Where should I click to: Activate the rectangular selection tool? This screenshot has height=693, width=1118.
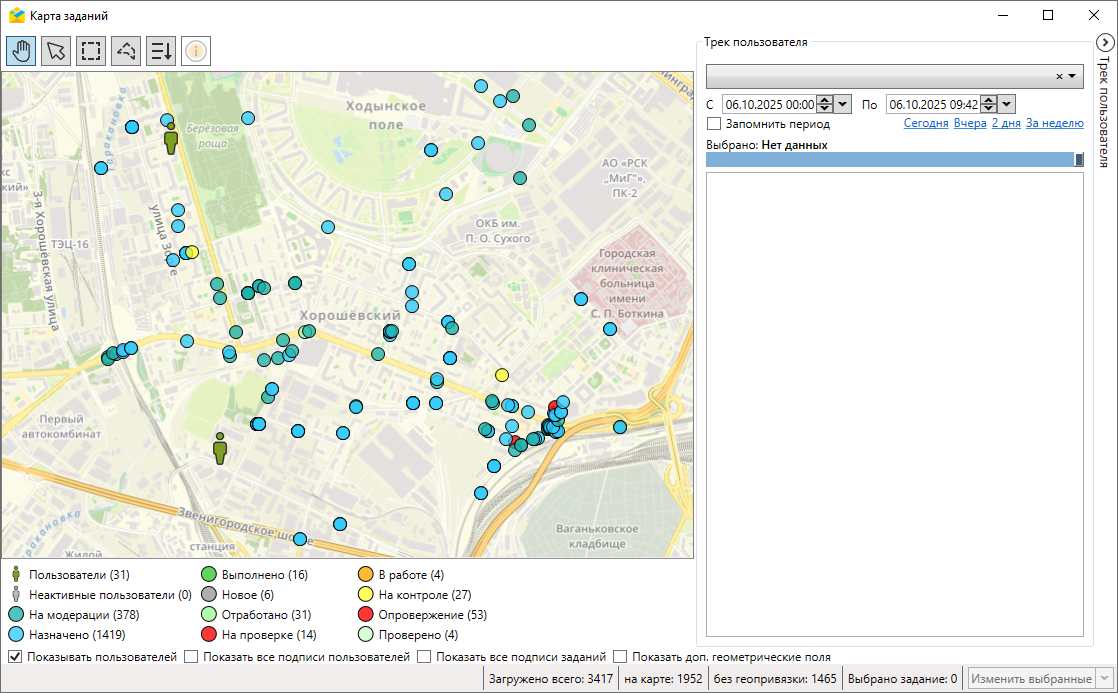[92, 50]
